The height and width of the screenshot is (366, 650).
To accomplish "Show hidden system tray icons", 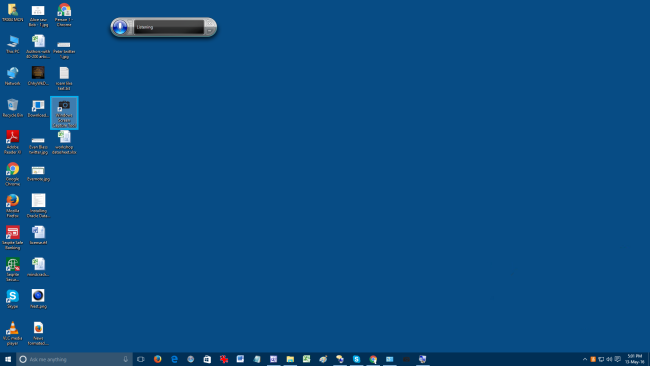I will tap(585, 359).
